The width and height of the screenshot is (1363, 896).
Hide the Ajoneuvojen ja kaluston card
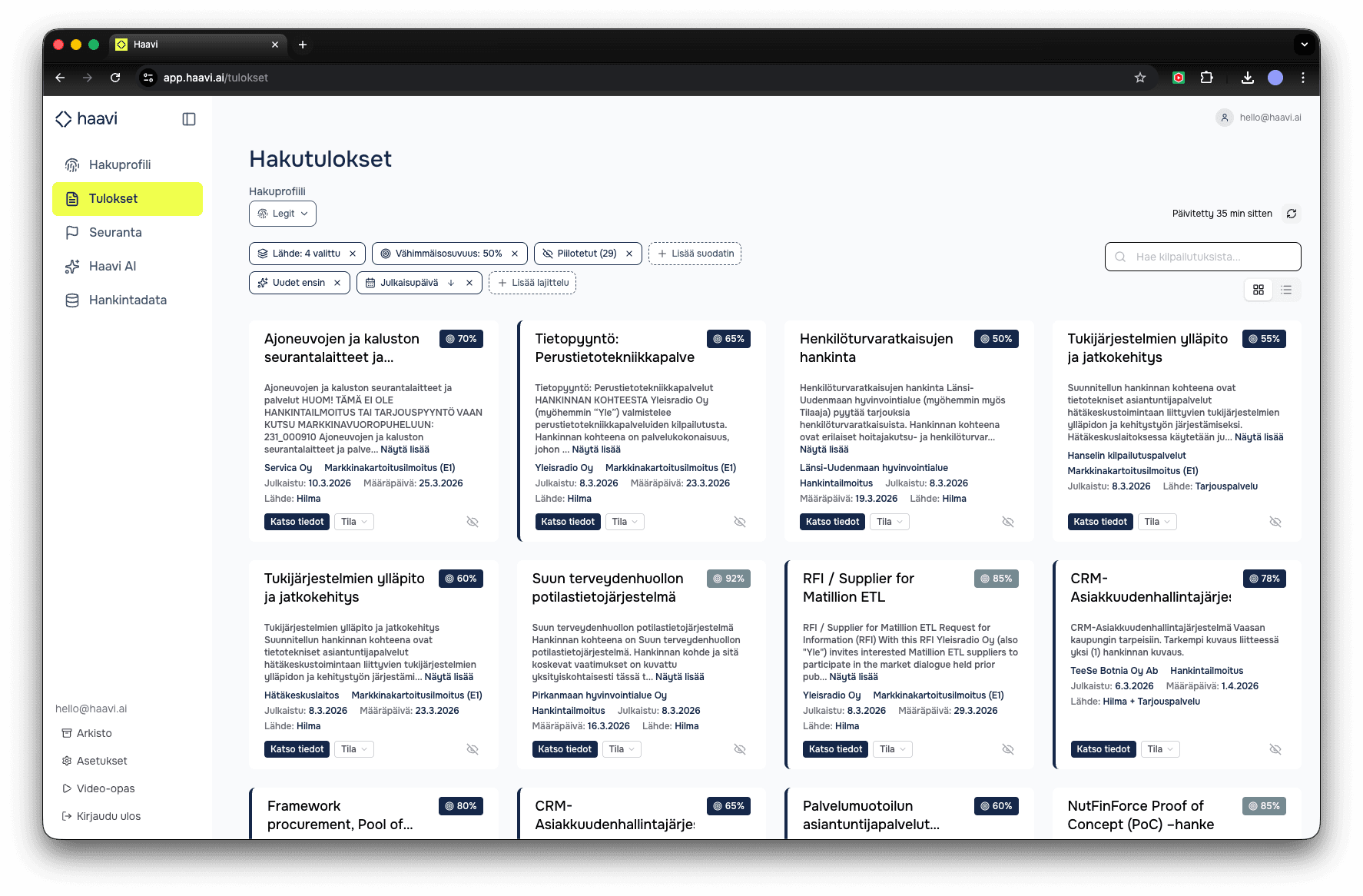pyautogui.click(x=473, y=522)
